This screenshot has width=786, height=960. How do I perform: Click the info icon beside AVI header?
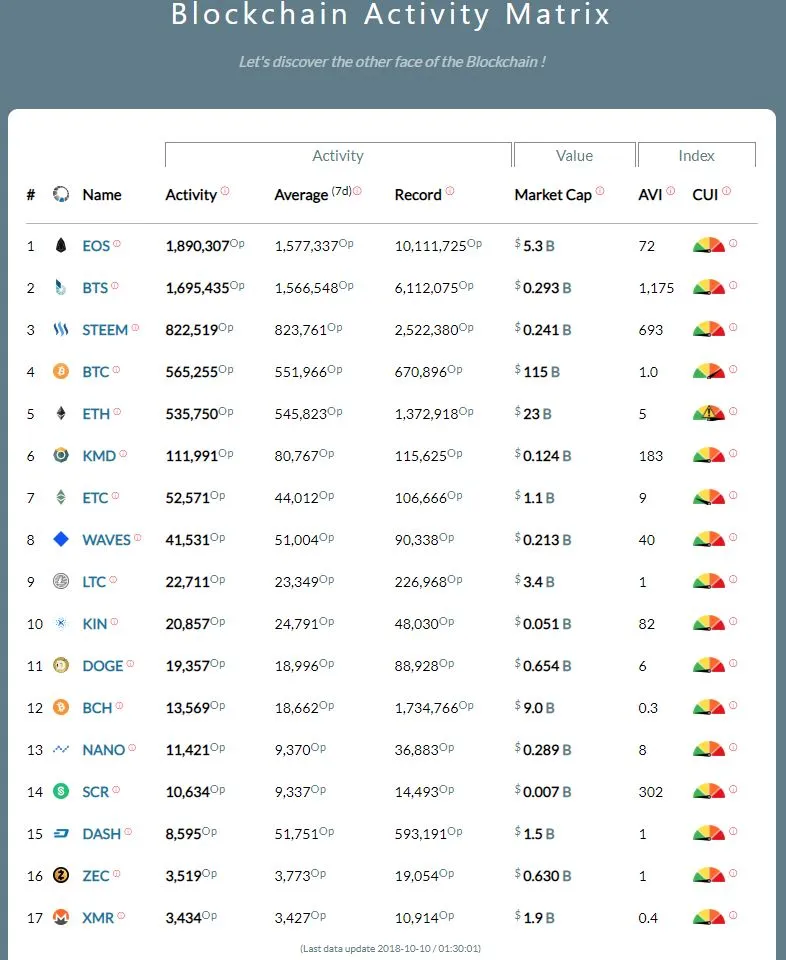pos(671,191)
